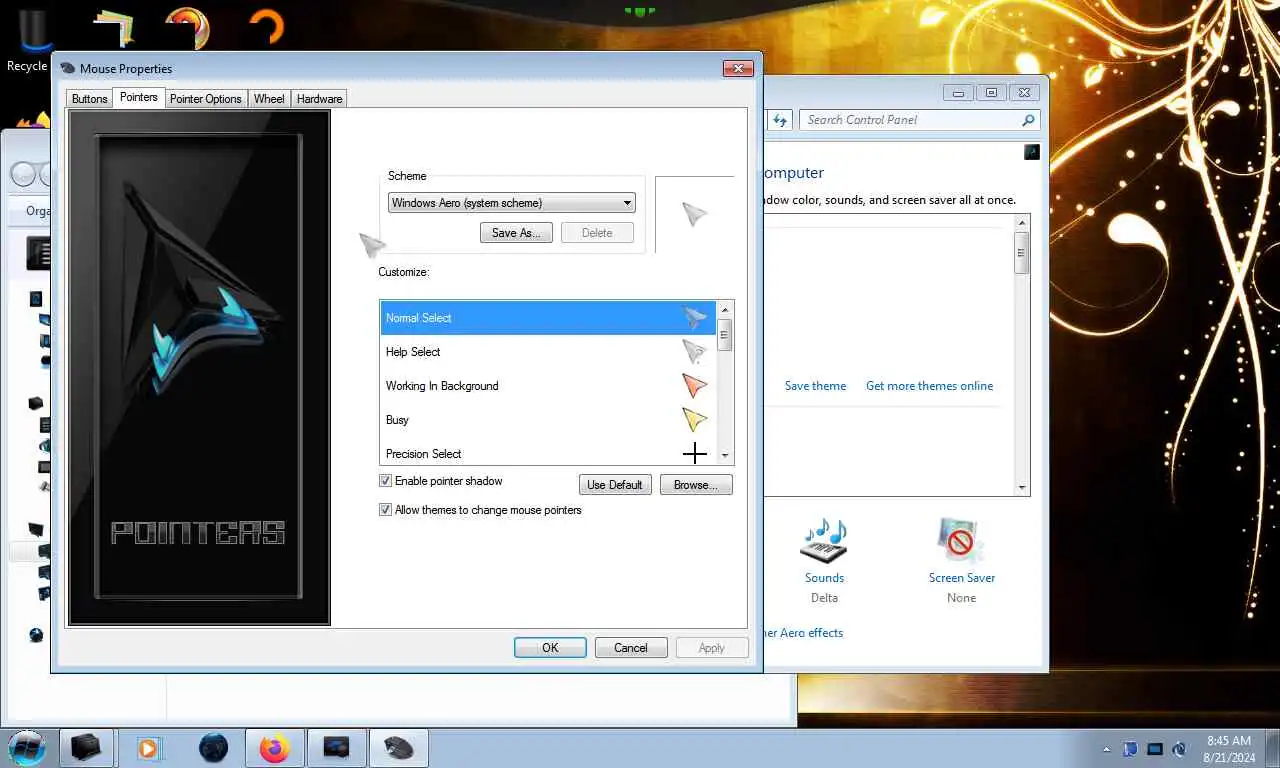Viewport: 1280px width, 768px height.
Task: Click the network tray icon
Action: pos(1155,749)
